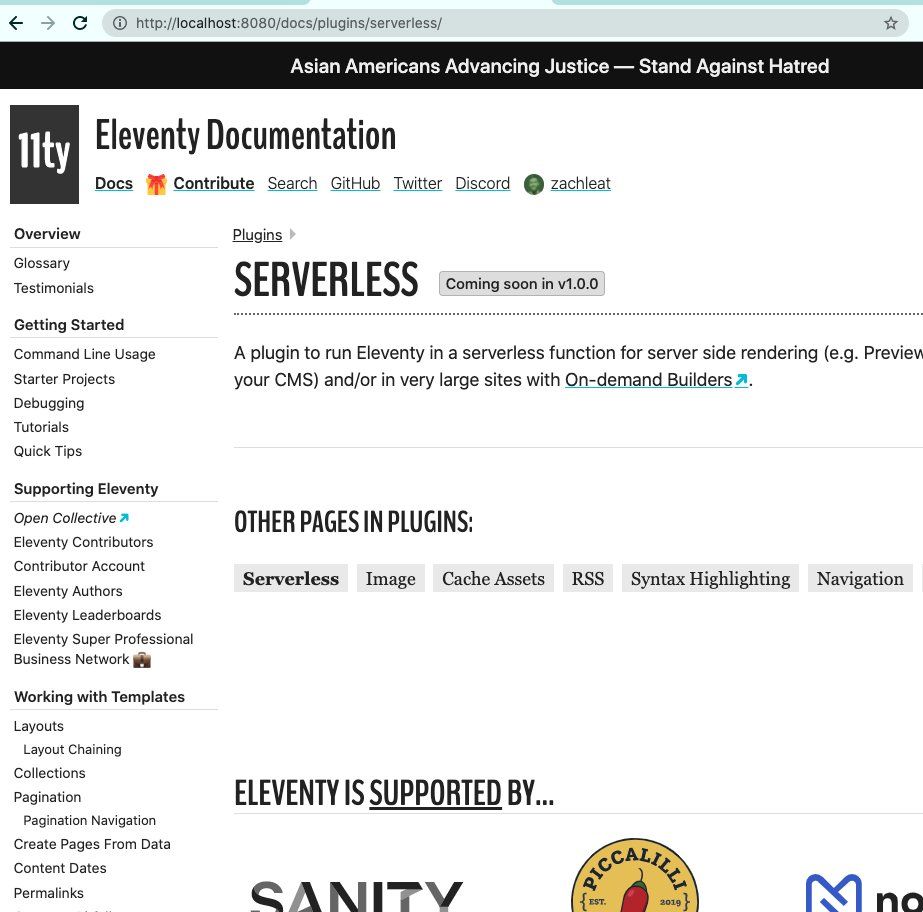923x912 pixels.
Task: Click the Sanity sponsor logo
Action: coord(357,896)
